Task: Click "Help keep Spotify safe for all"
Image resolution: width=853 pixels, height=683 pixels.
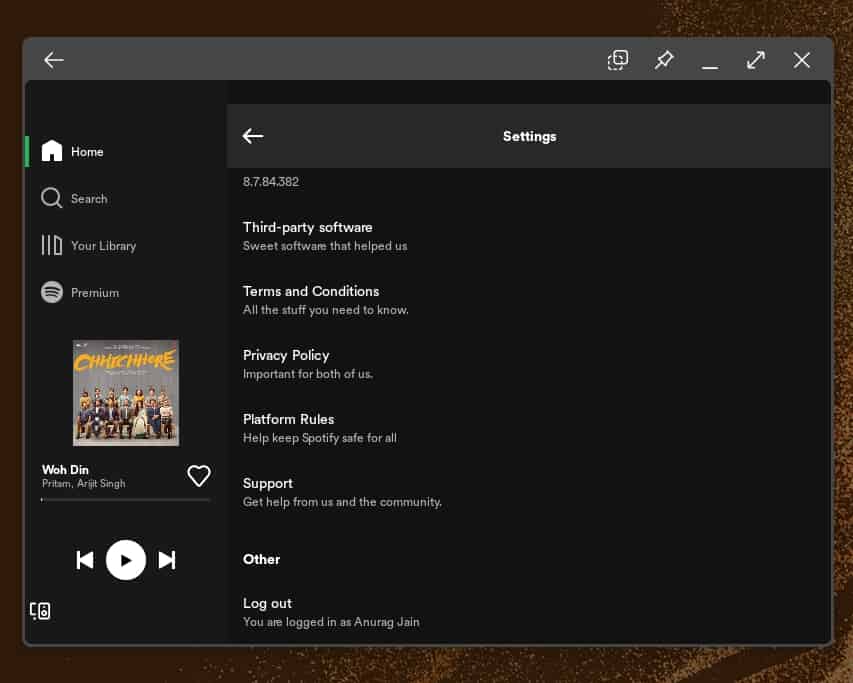Action: [x=319, y=438]
